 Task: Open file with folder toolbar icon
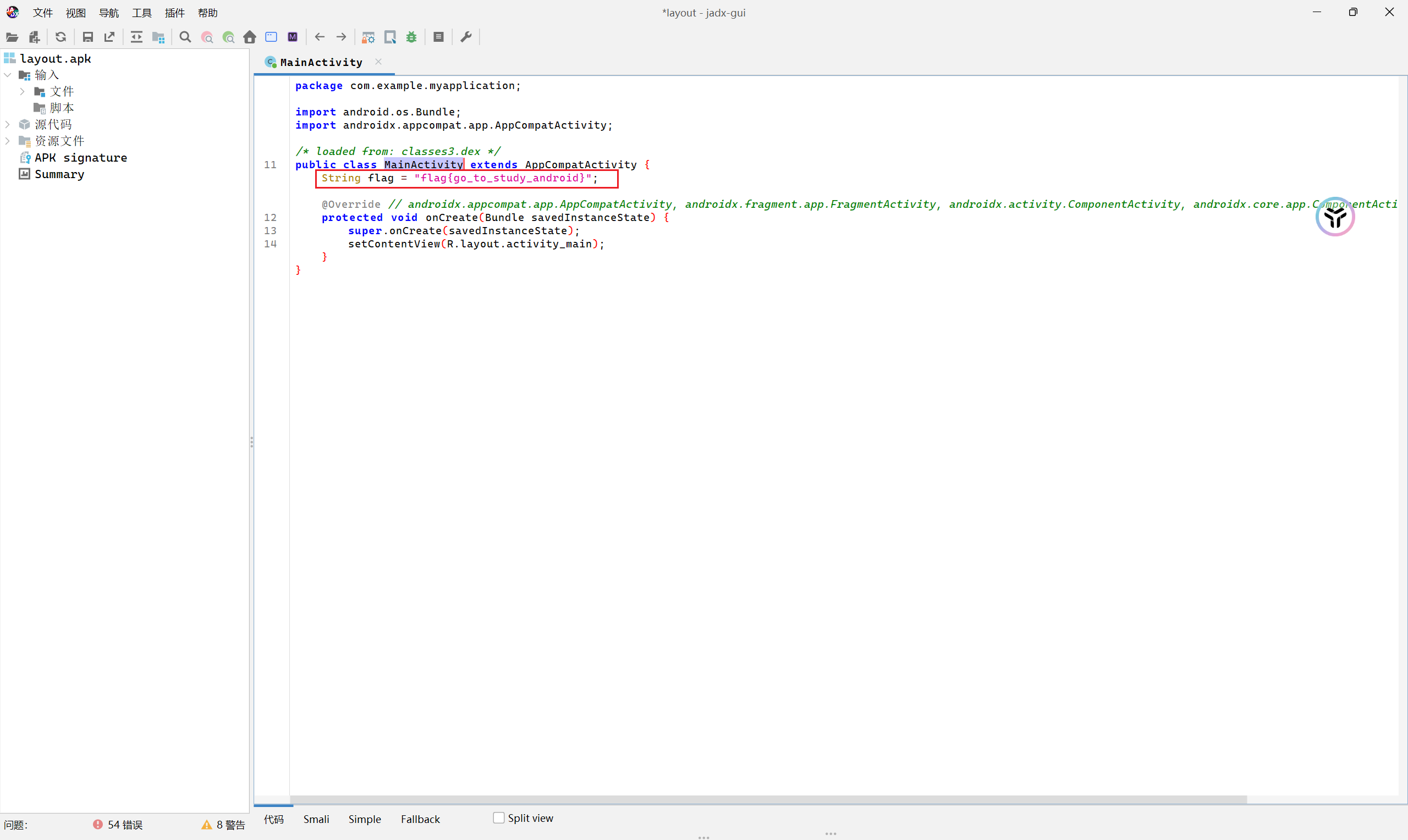(x=12, y=37)
